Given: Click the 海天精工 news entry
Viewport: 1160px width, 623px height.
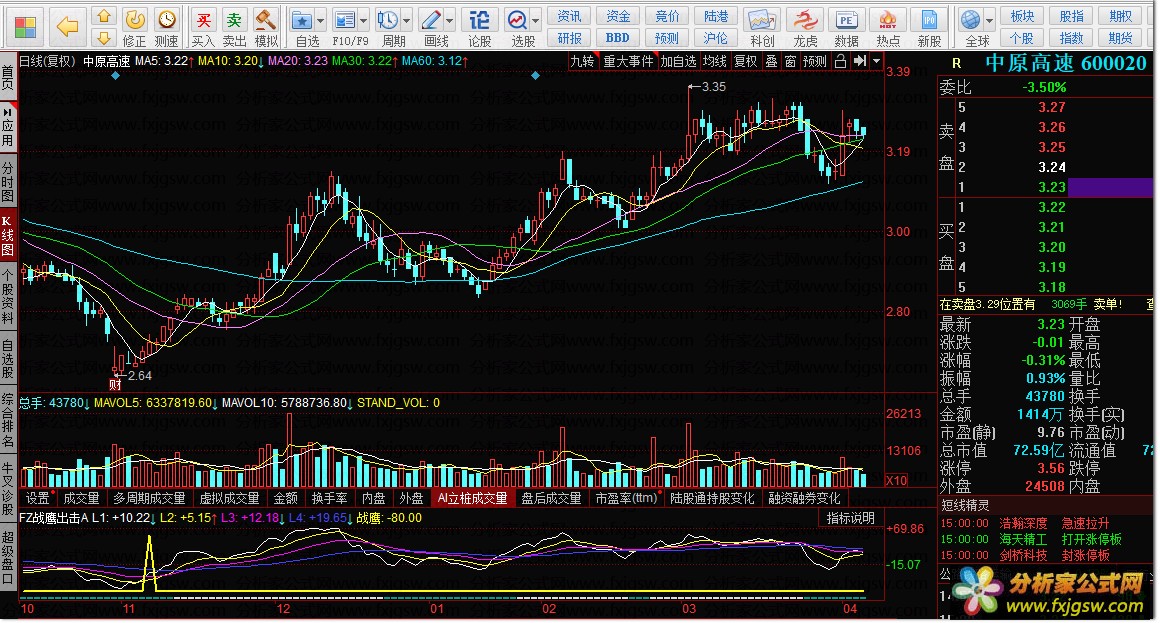Looking at the screenshot, I should [x=1023, y=539].
